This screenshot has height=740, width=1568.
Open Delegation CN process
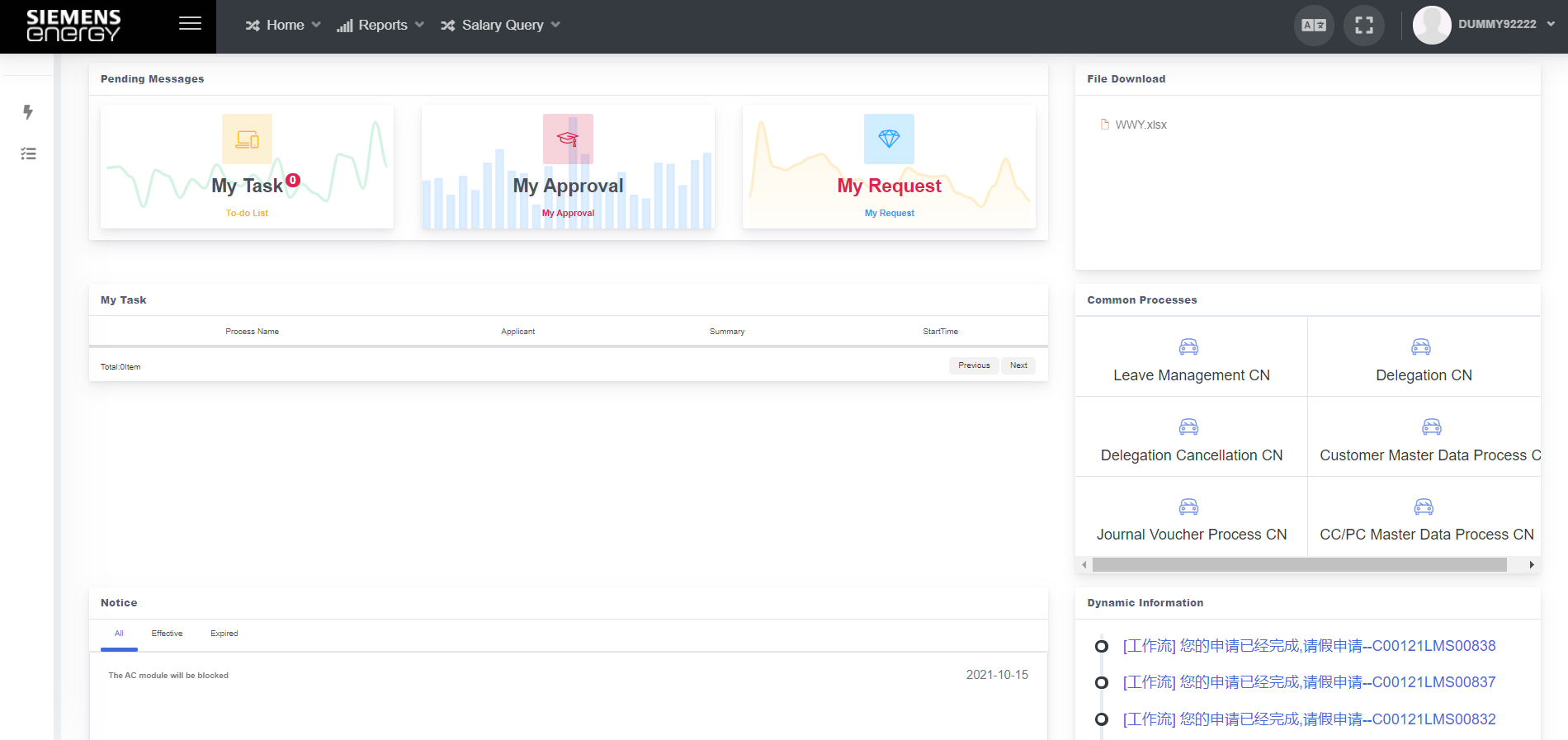[1424, 375]
